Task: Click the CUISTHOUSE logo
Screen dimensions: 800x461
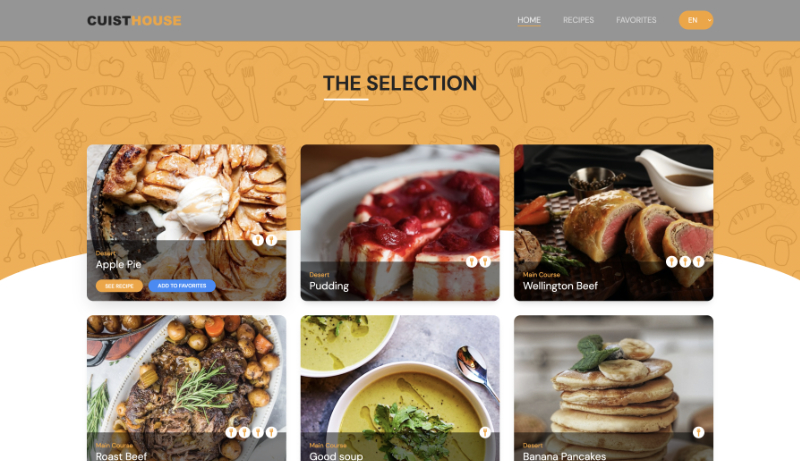Action: [134, 20]
